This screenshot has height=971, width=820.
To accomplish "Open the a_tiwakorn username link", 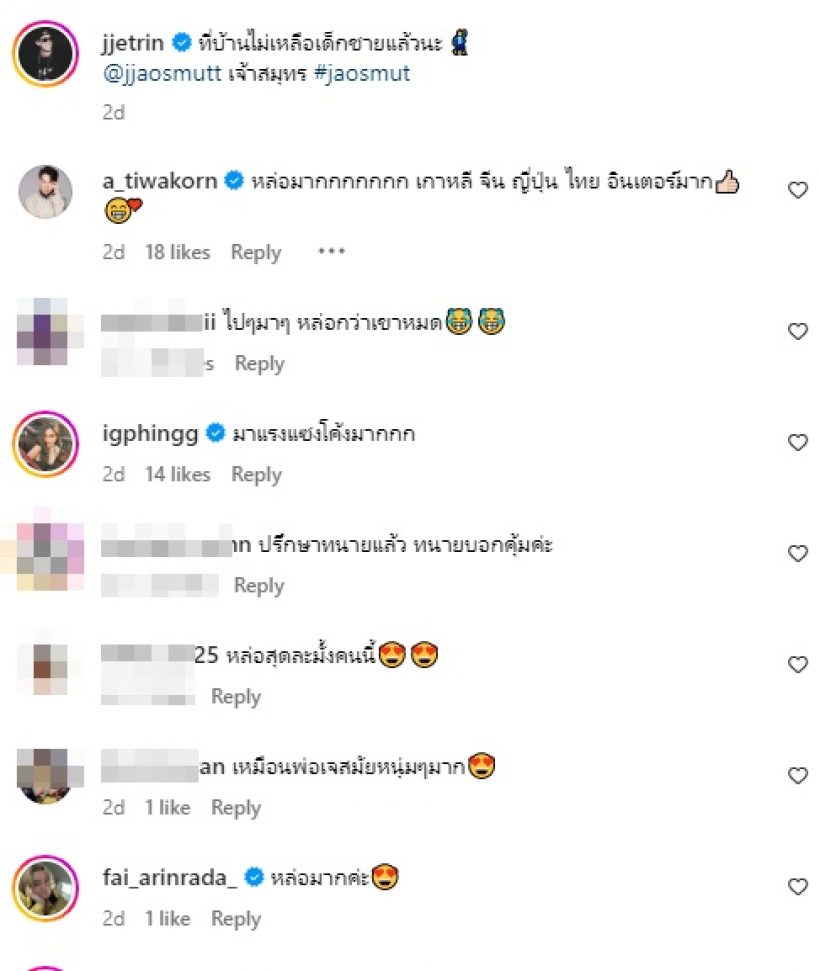I will 160,181.
